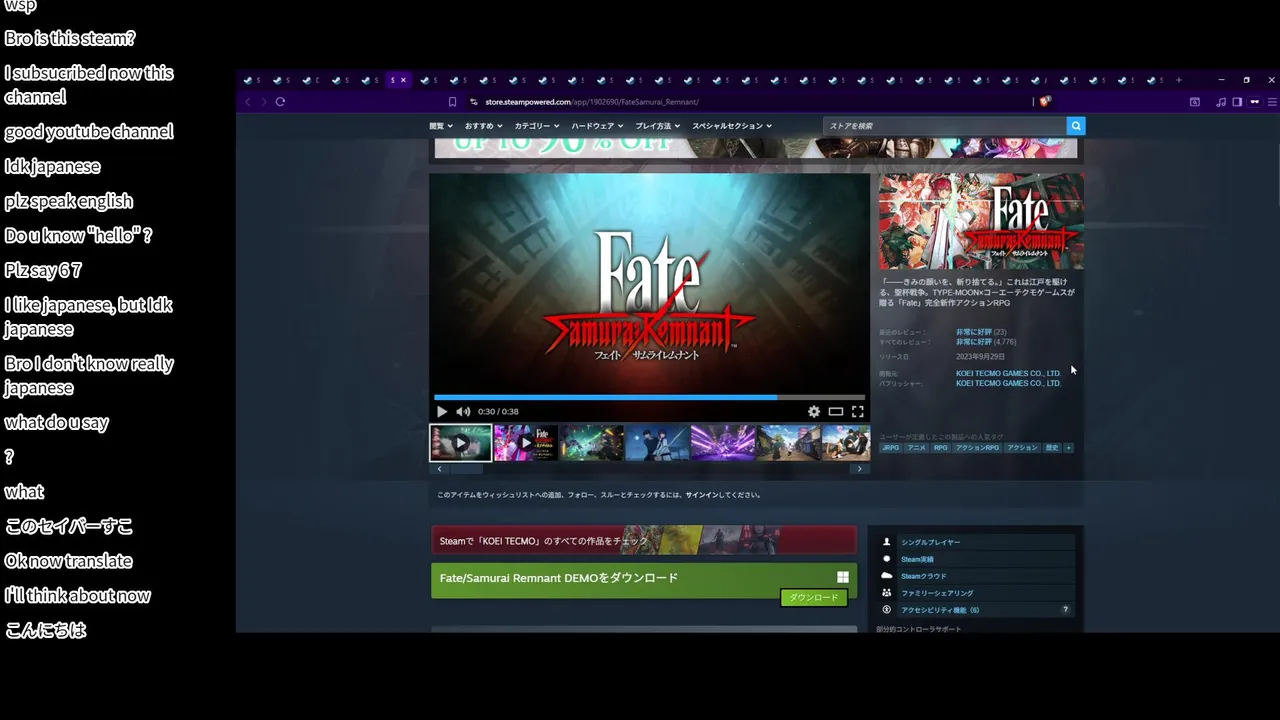Click the family sharing people icon

tap(886, 593)
